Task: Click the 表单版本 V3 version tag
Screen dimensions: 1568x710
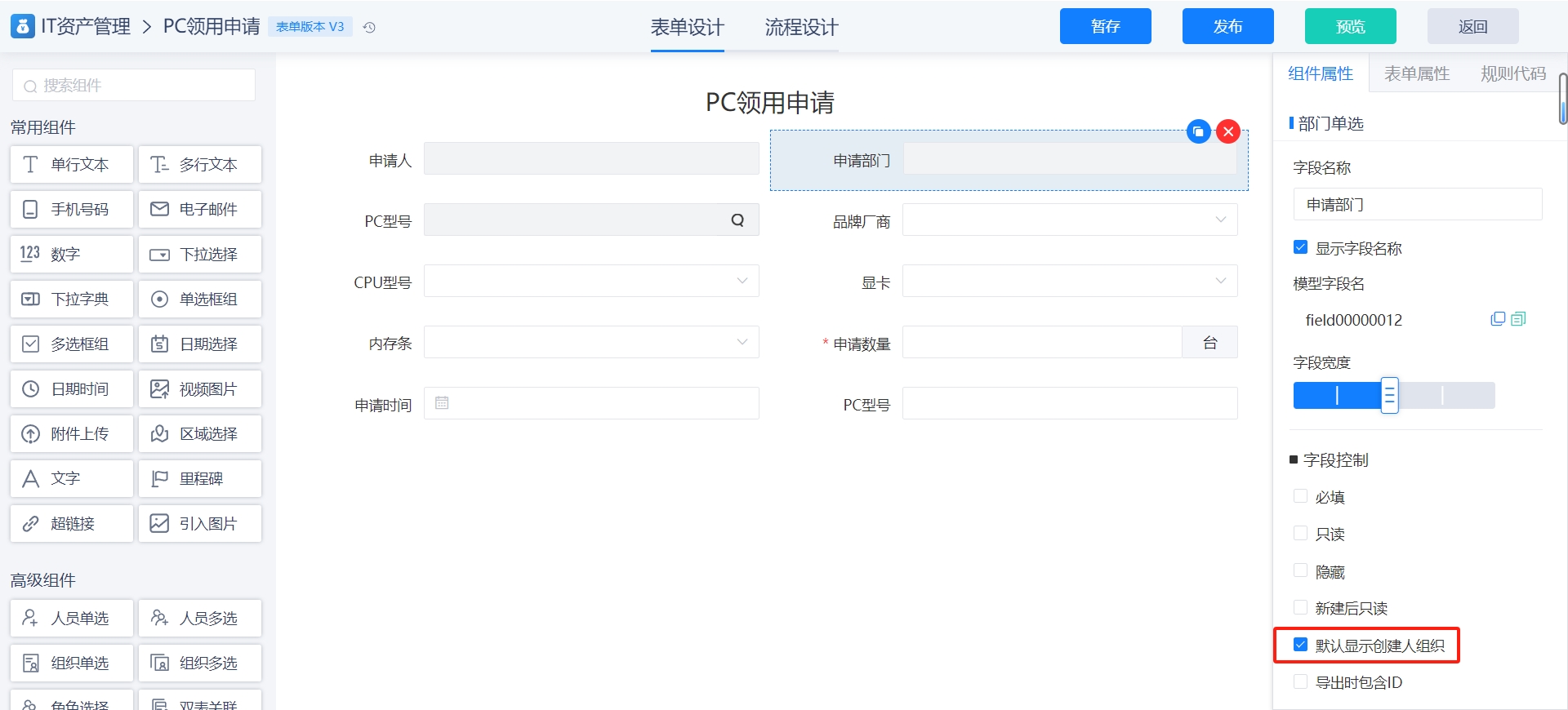Action: (310, 27)
